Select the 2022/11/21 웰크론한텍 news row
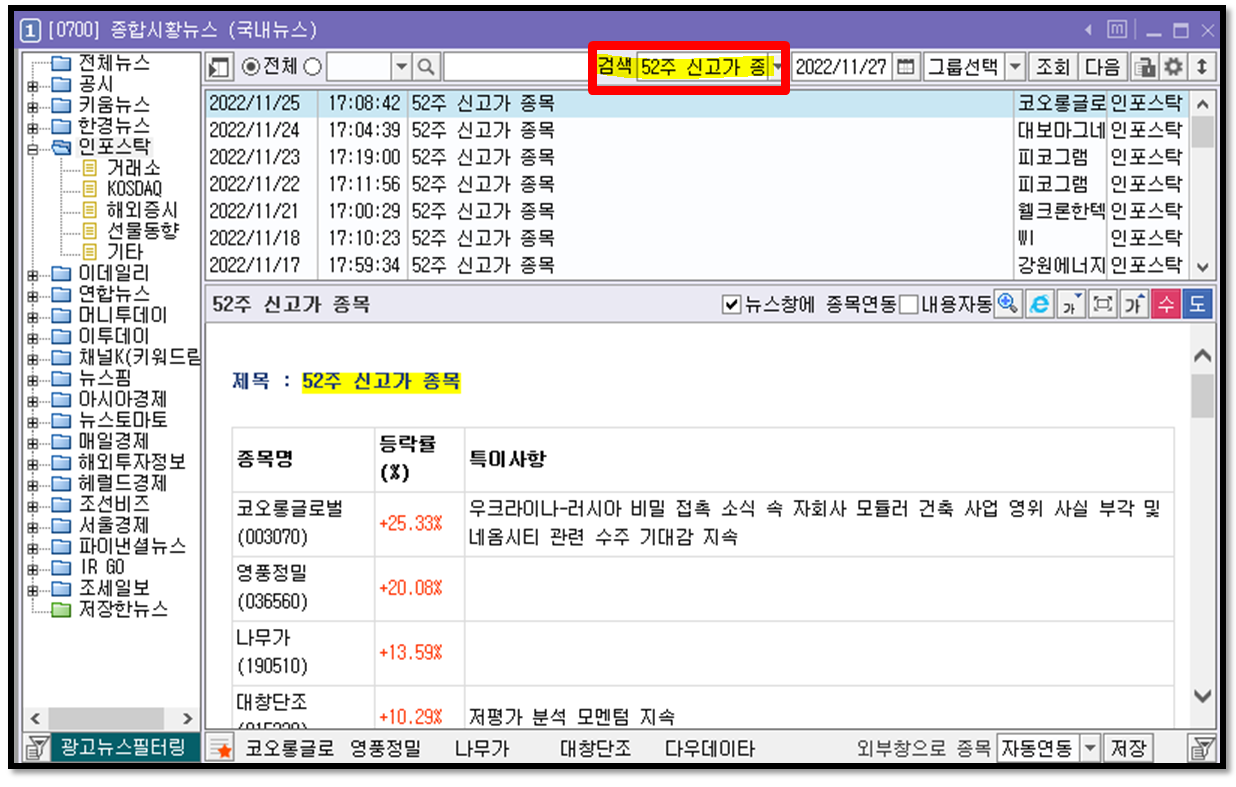 click(697, 211)
